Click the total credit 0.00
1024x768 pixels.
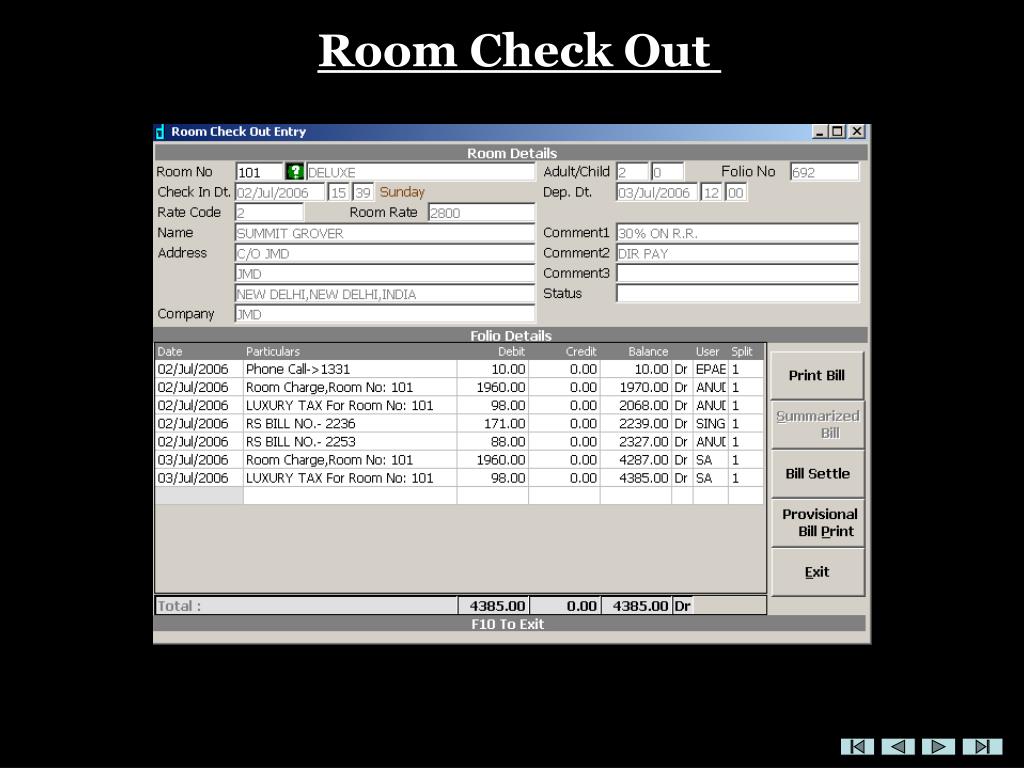coord(565,606)
